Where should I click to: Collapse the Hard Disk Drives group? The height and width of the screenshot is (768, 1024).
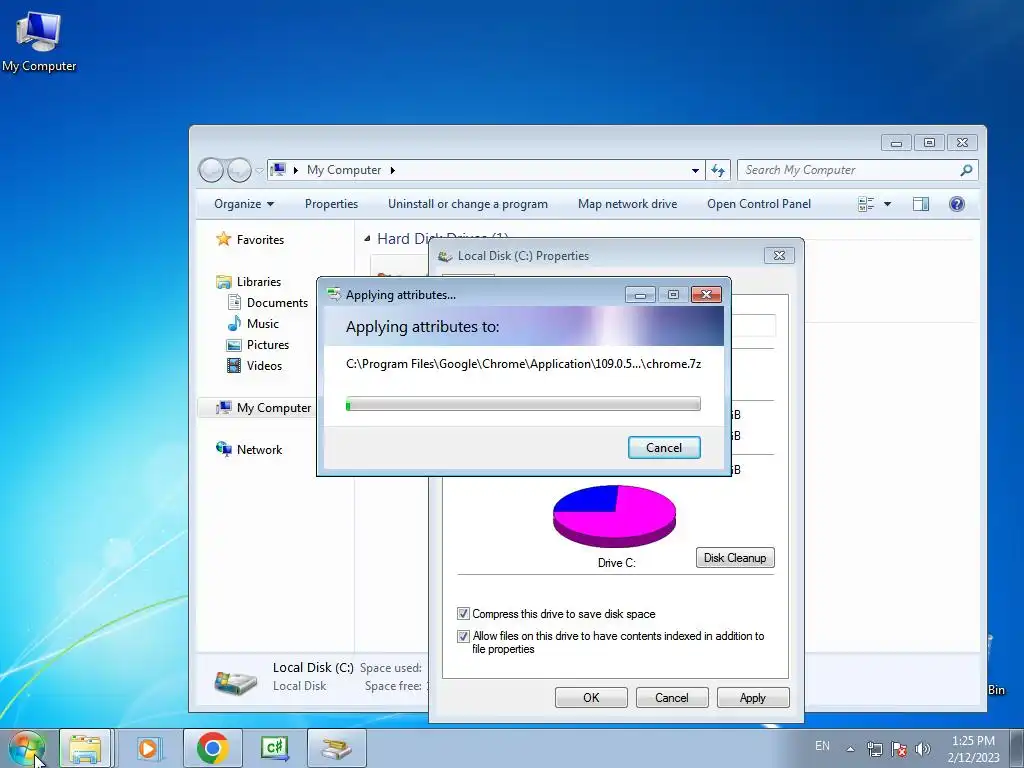point(366,239)
